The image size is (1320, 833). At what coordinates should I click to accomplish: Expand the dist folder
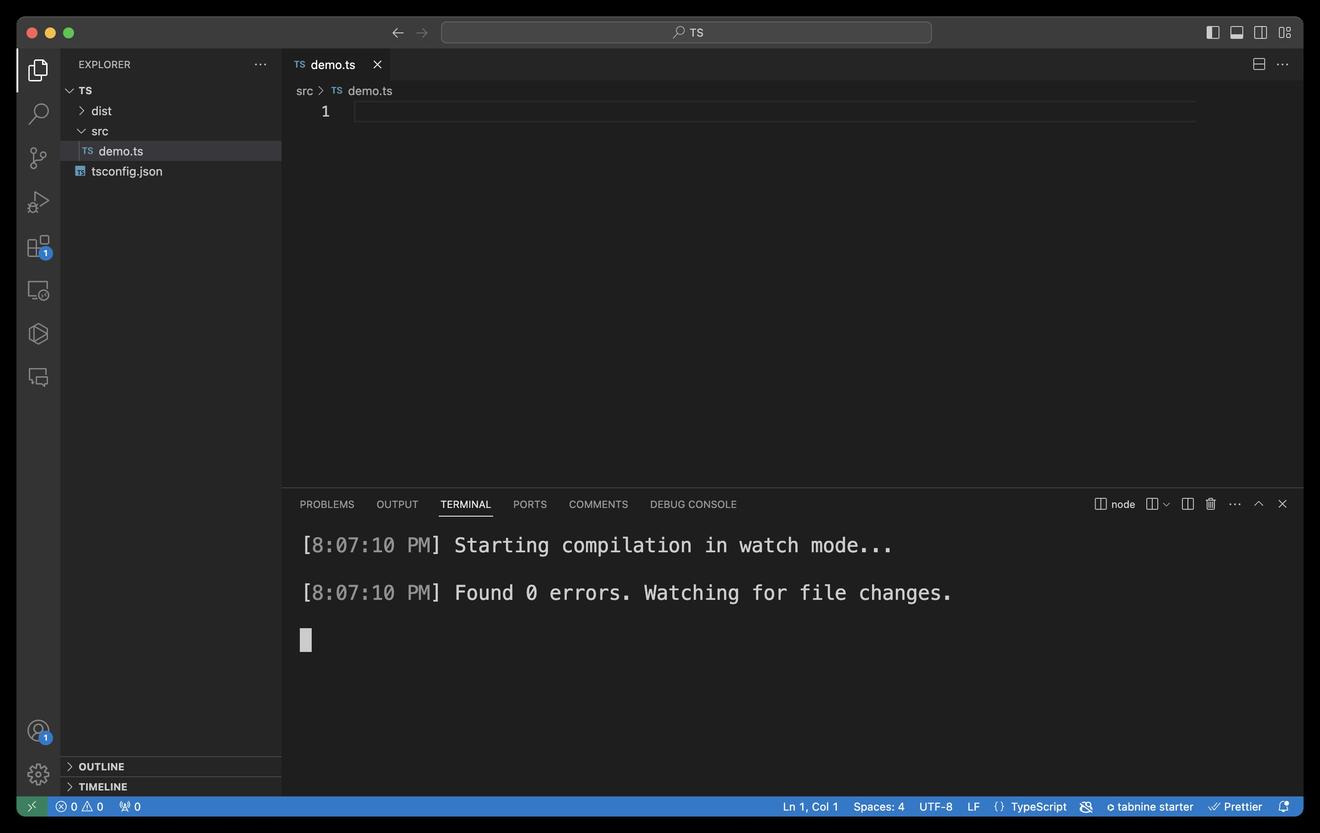pos(101,111)
